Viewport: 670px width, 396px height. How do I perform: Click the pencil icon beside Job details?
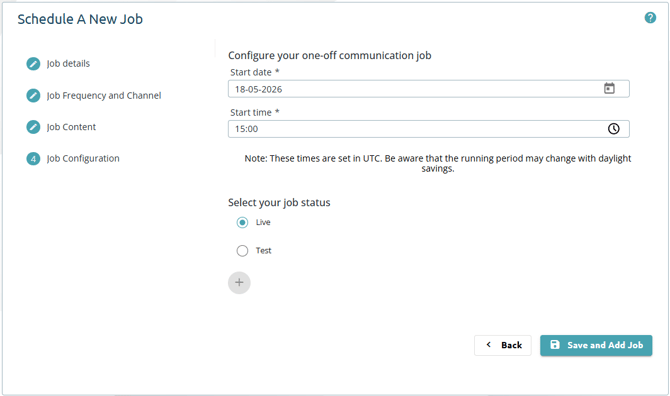[x=33, y=64]
